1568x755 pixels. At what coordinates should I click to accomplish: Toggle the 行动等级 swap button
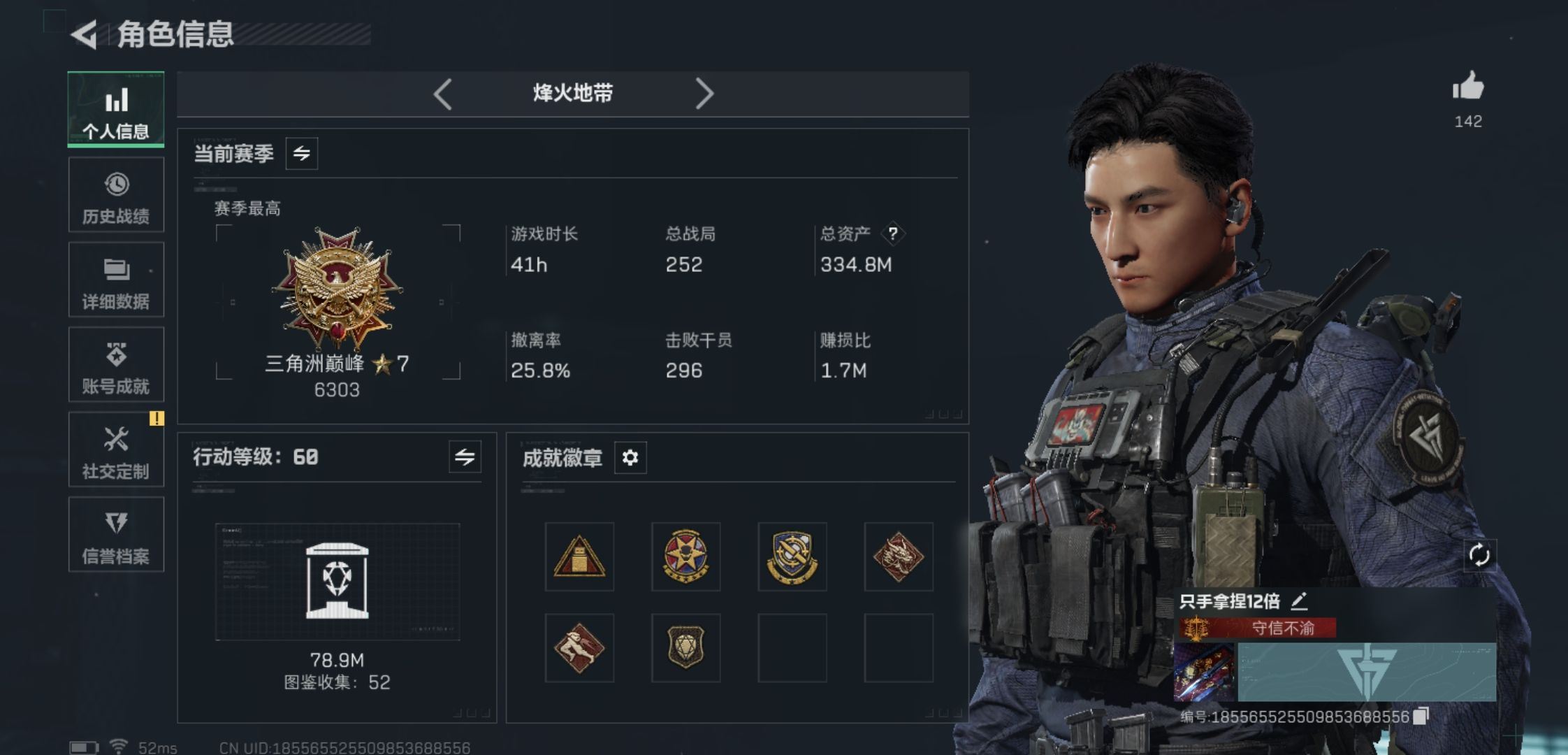465,457
